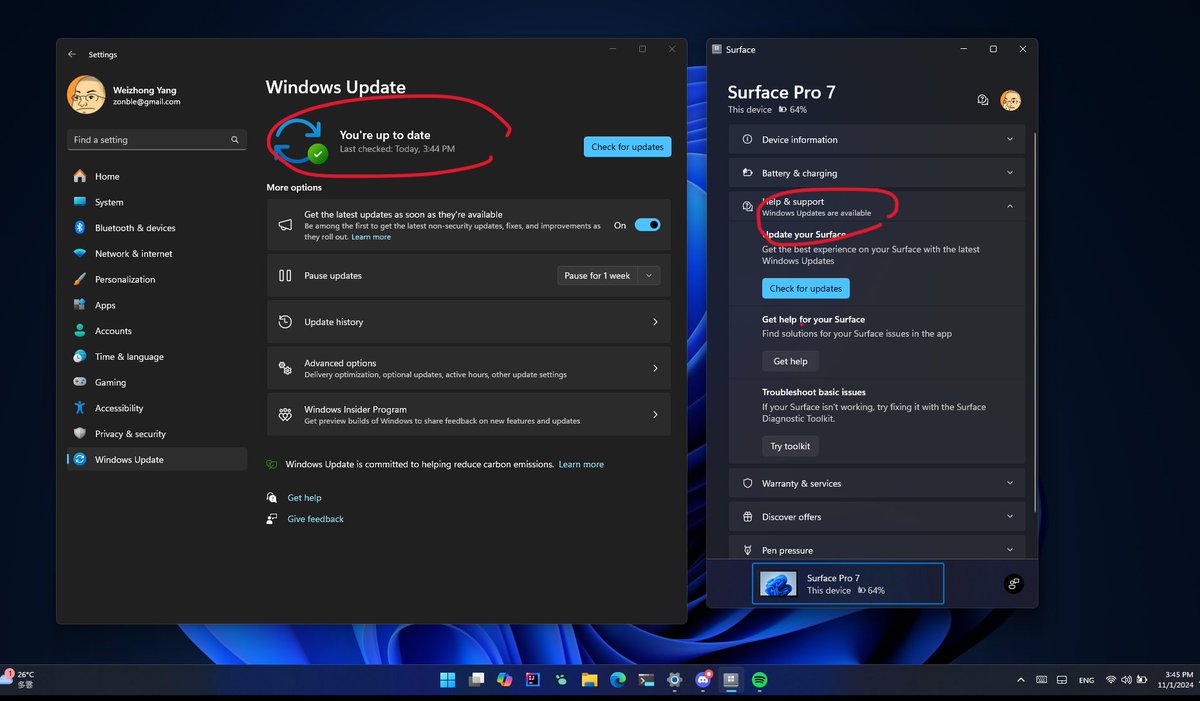1200x701 pixels.
Task: Select the Surface Pro 7 device card at the bottom
Action: pos(848,584)
